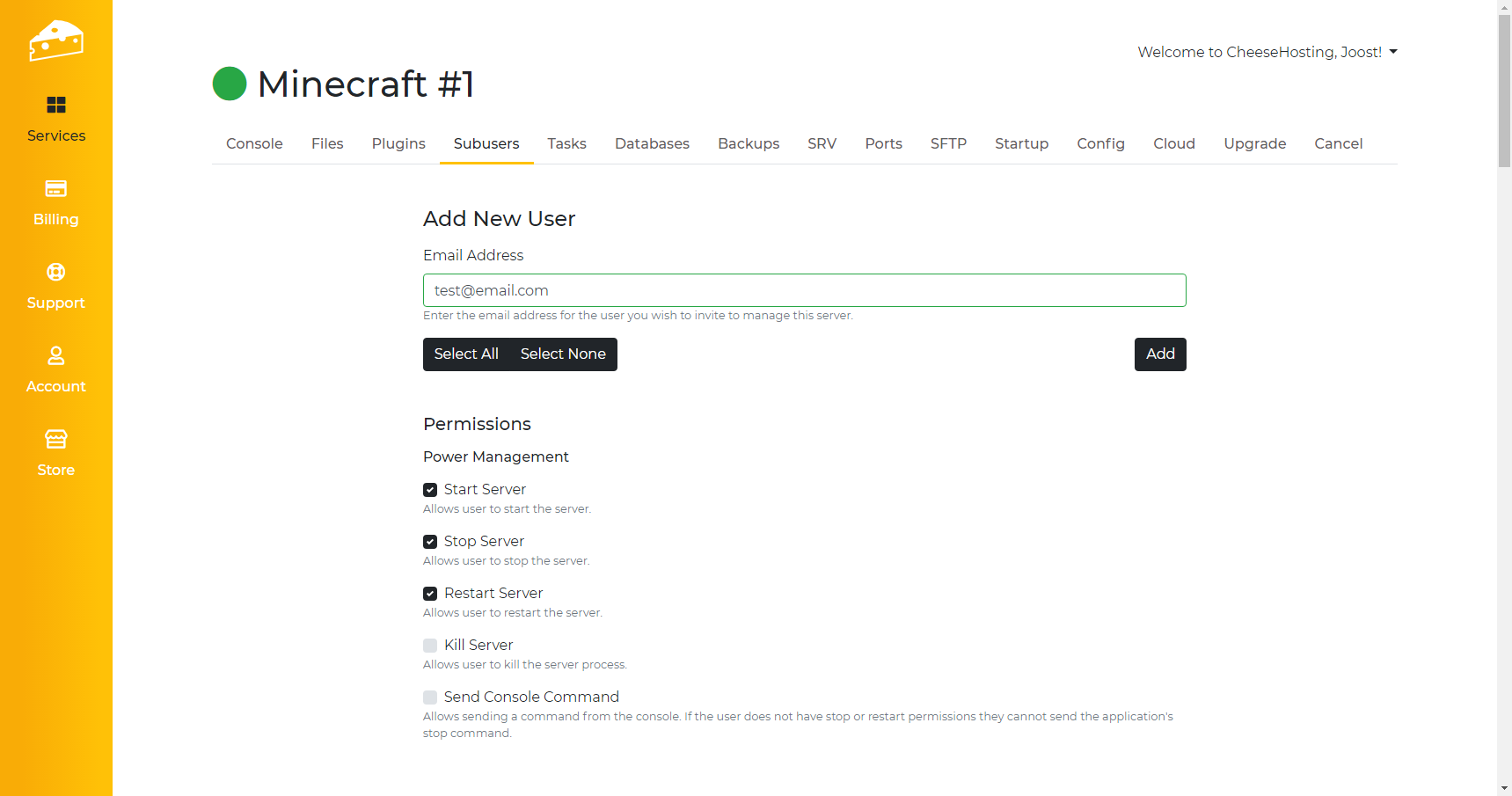1512x796 pixels.
Task: Switch to the Console tab
Action: click(x=254, y=143)
